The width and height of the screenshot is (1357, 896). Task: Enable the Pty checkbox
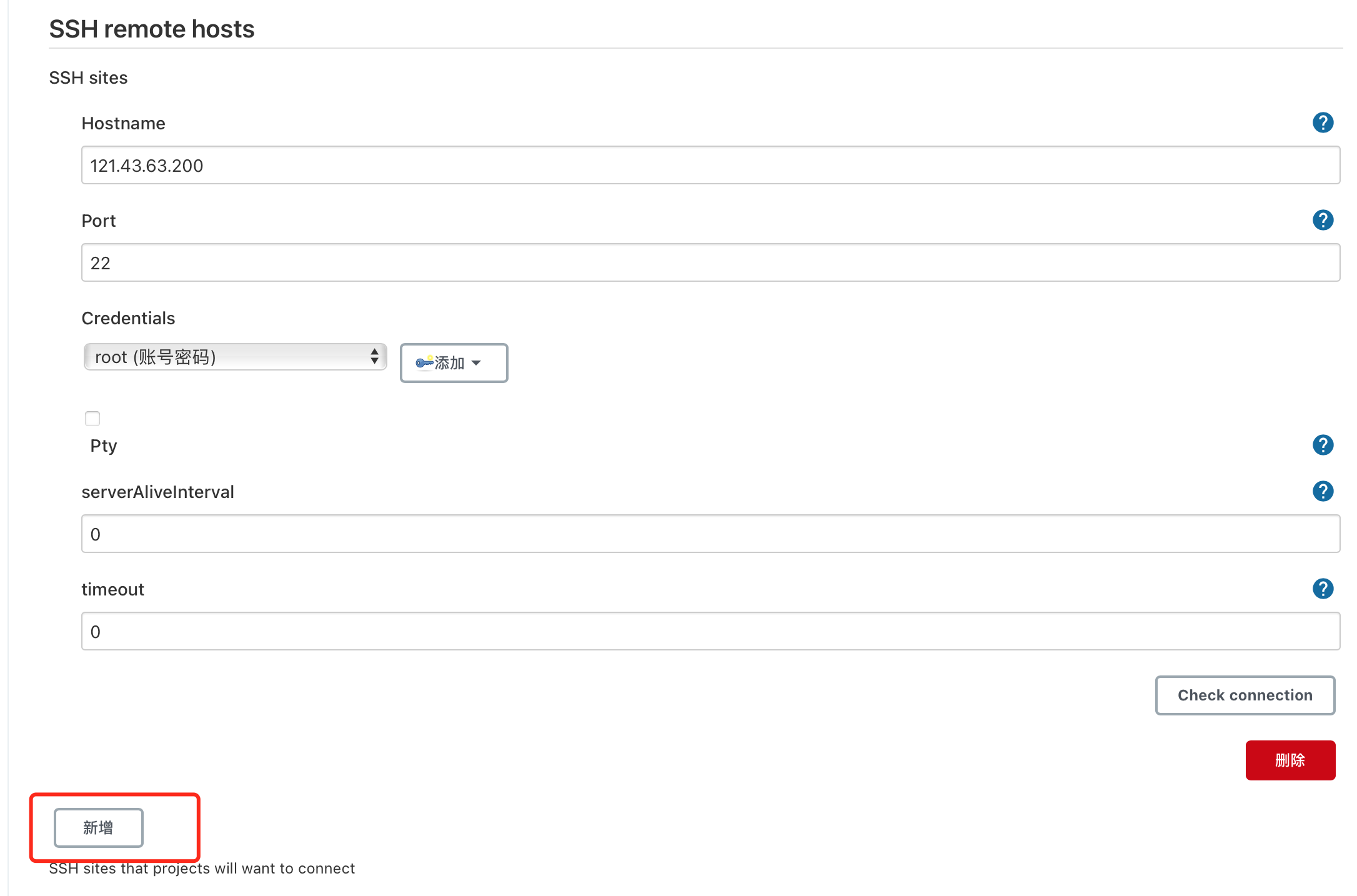(x=92, y=418)
